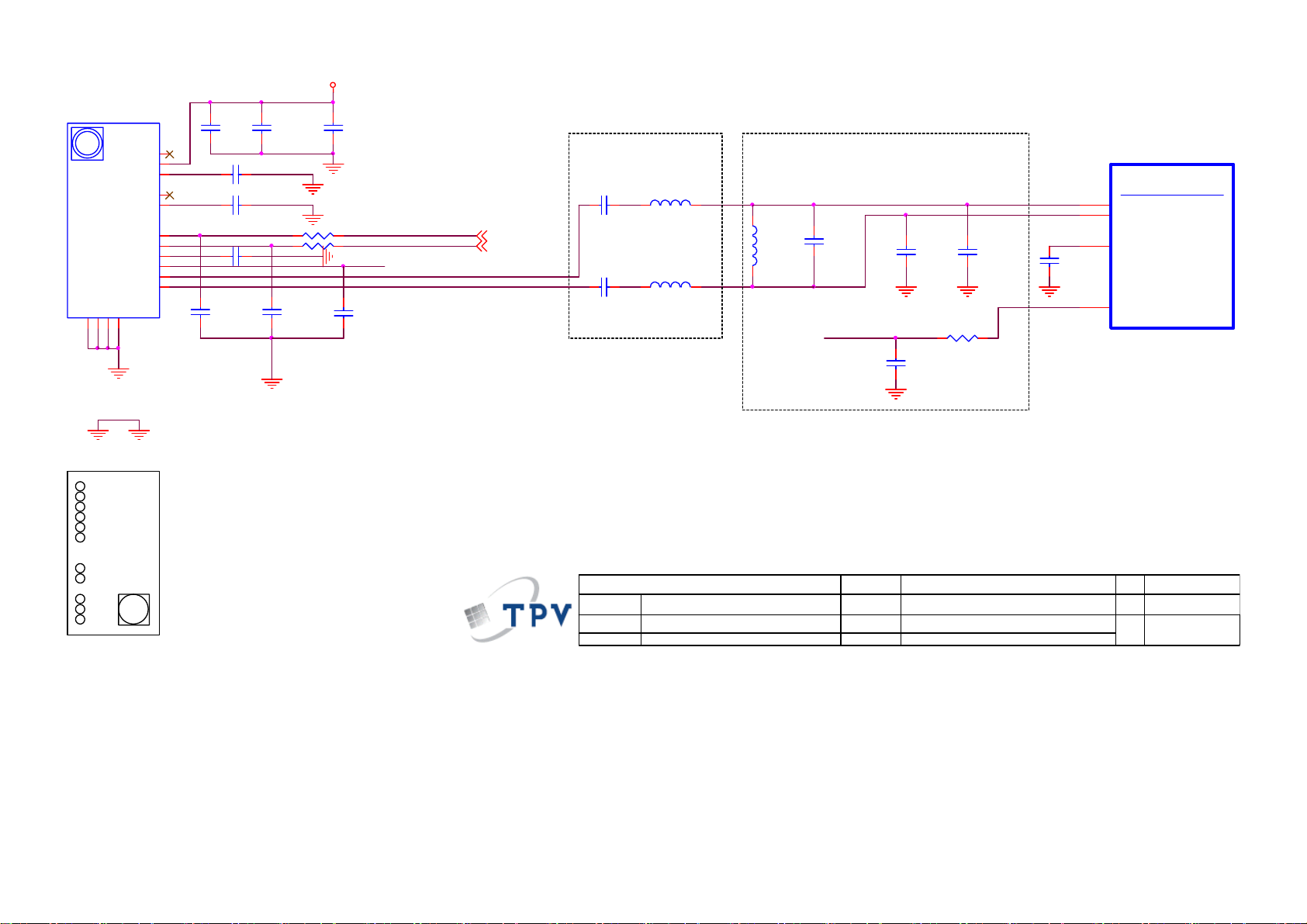Select the left ground of the linked ground pair

[x=98, y=434]
